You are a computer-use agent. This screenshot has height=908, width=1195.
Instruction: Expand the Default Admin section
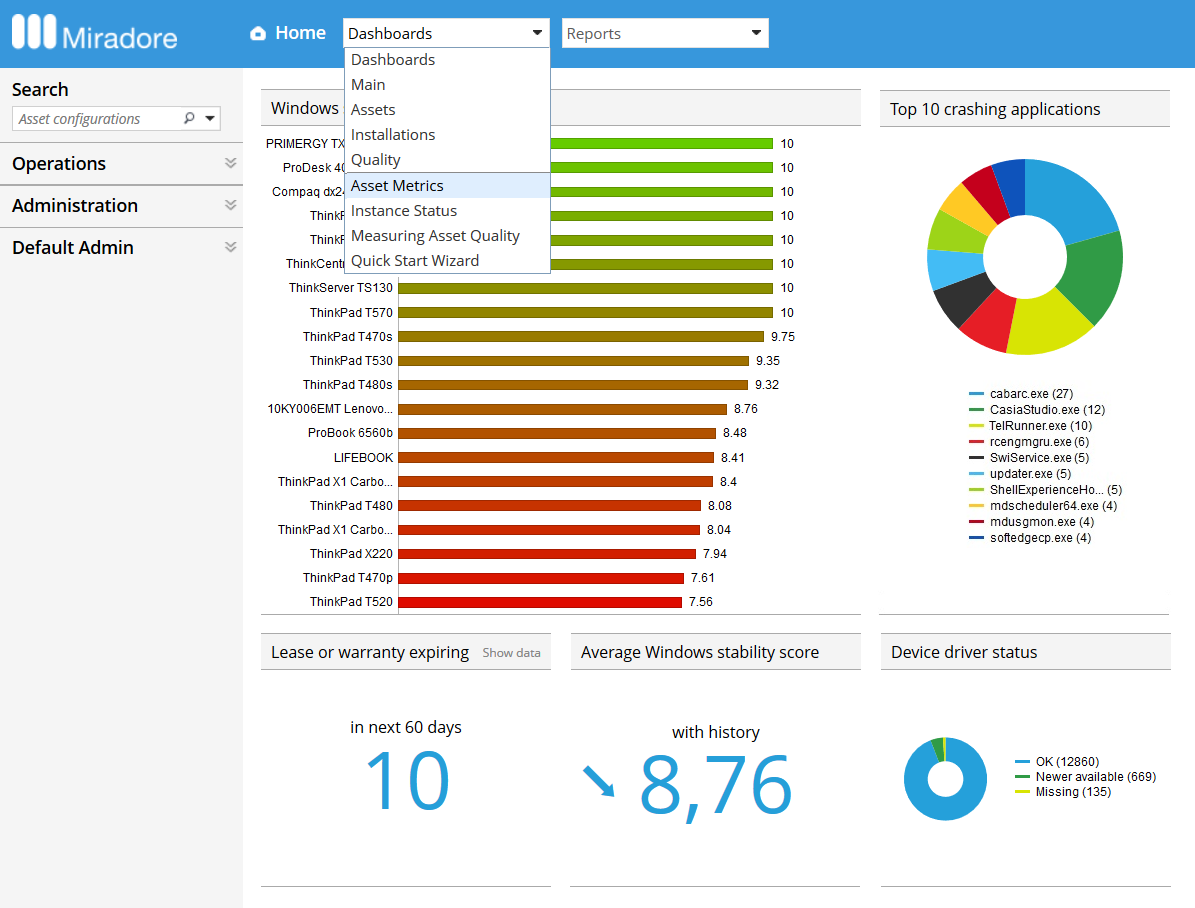230,247
